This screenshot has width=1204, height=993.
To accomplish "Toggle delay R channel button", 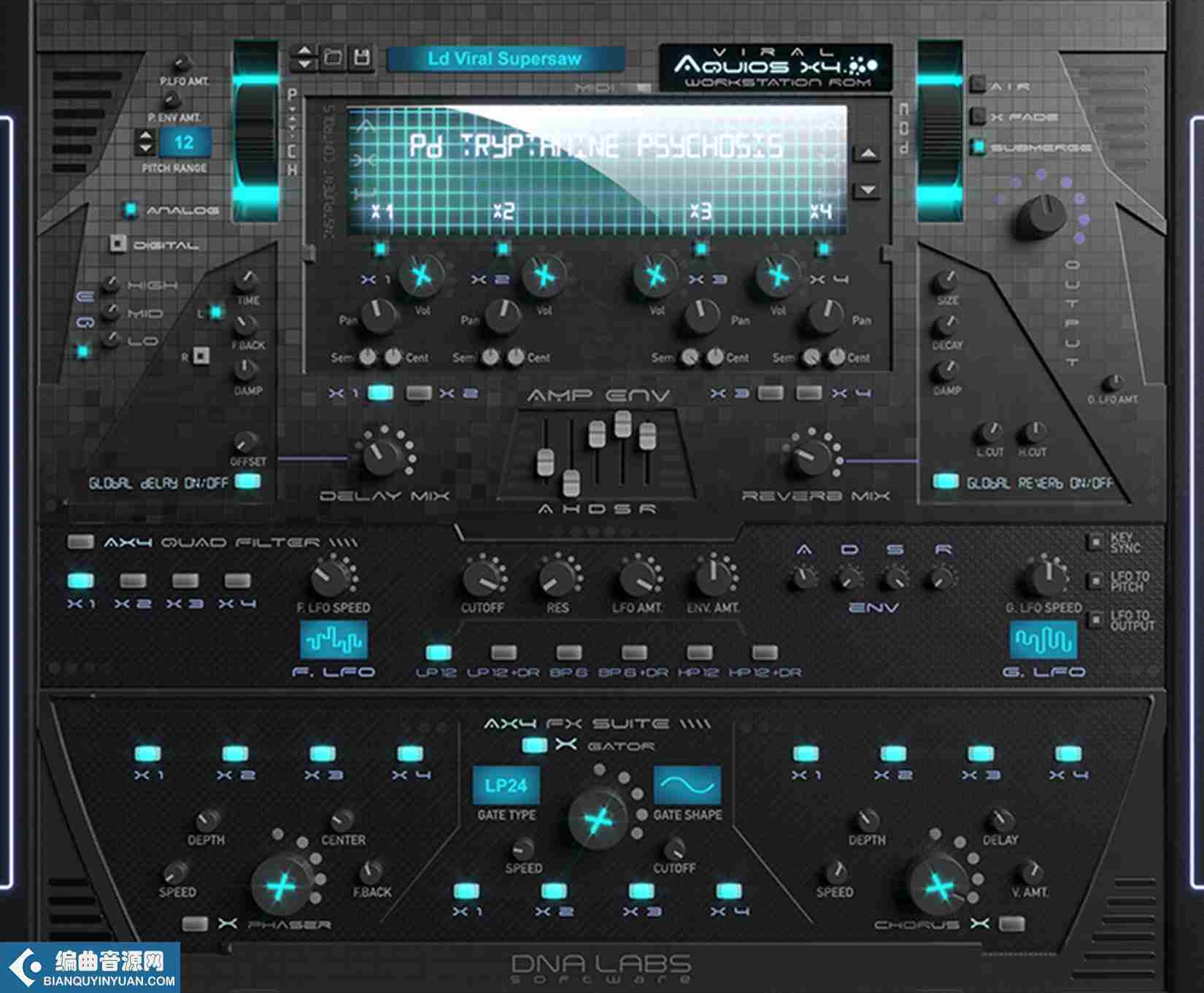I will coord(201,355).
